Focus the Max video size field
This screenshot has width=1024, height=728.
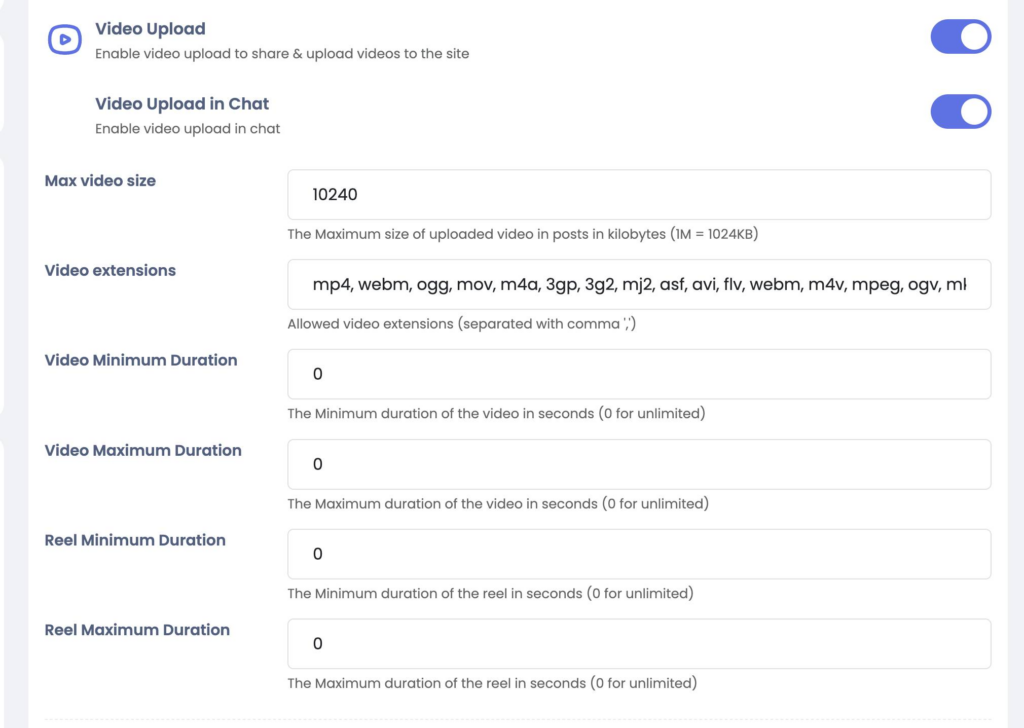pos(639,195)
